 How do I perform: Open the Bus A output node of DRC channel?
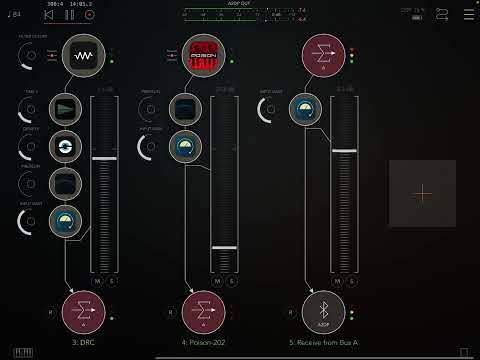pyautogui.click(x=84, y=312)
